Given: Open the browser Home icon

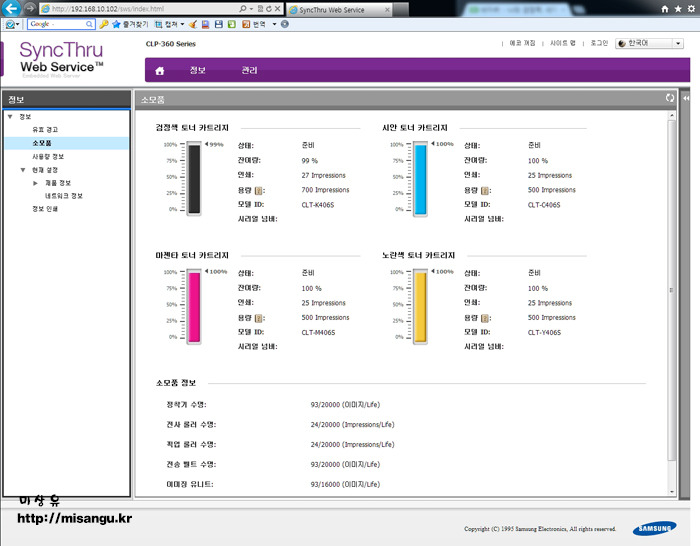Looking at the screenshot, I should tap(665, 9).
